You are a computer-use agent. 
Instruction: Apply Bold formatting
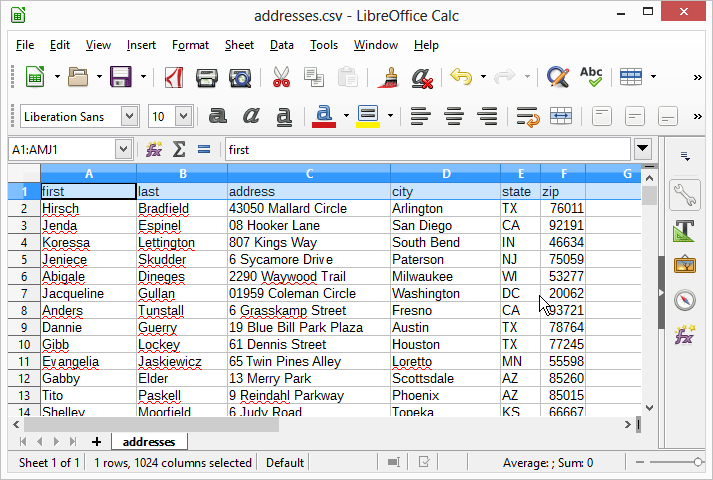point(217,116)
